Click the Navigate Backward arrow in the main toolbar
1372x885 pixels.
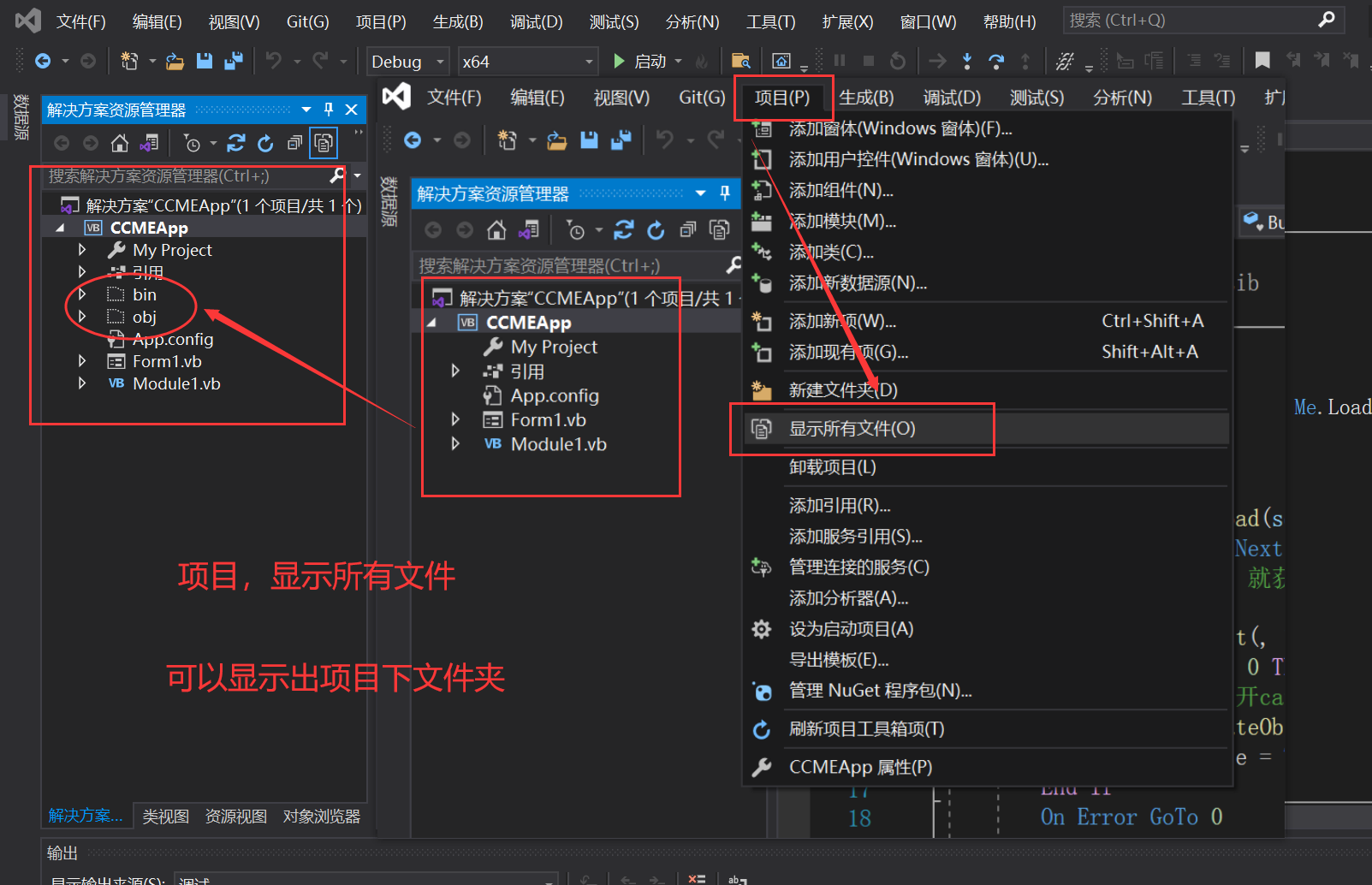tap(42, 61)
